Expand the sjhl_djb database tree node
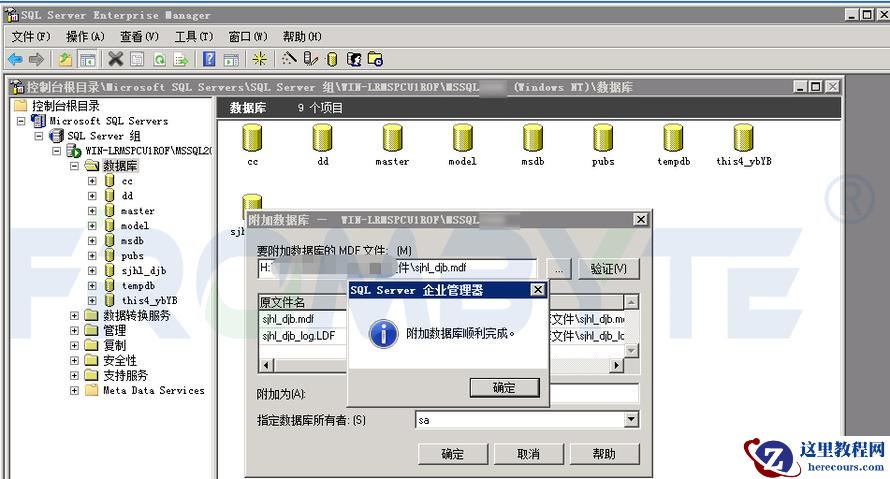This screenshot has height=479, width=890. pyautogui.click(x=92, y=271)
